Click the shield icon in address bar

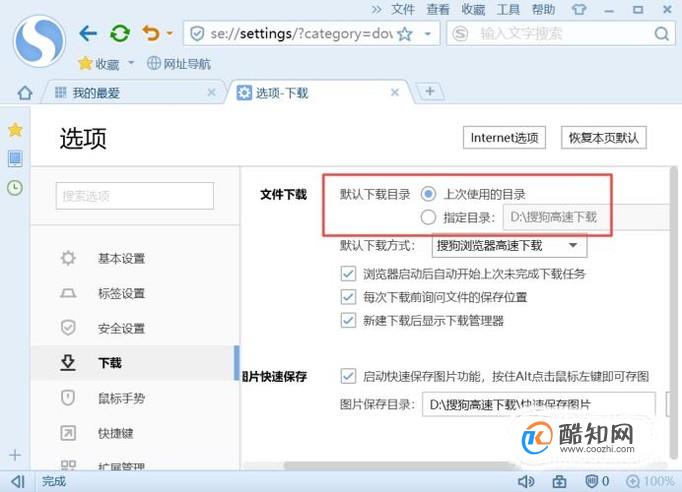197,33
